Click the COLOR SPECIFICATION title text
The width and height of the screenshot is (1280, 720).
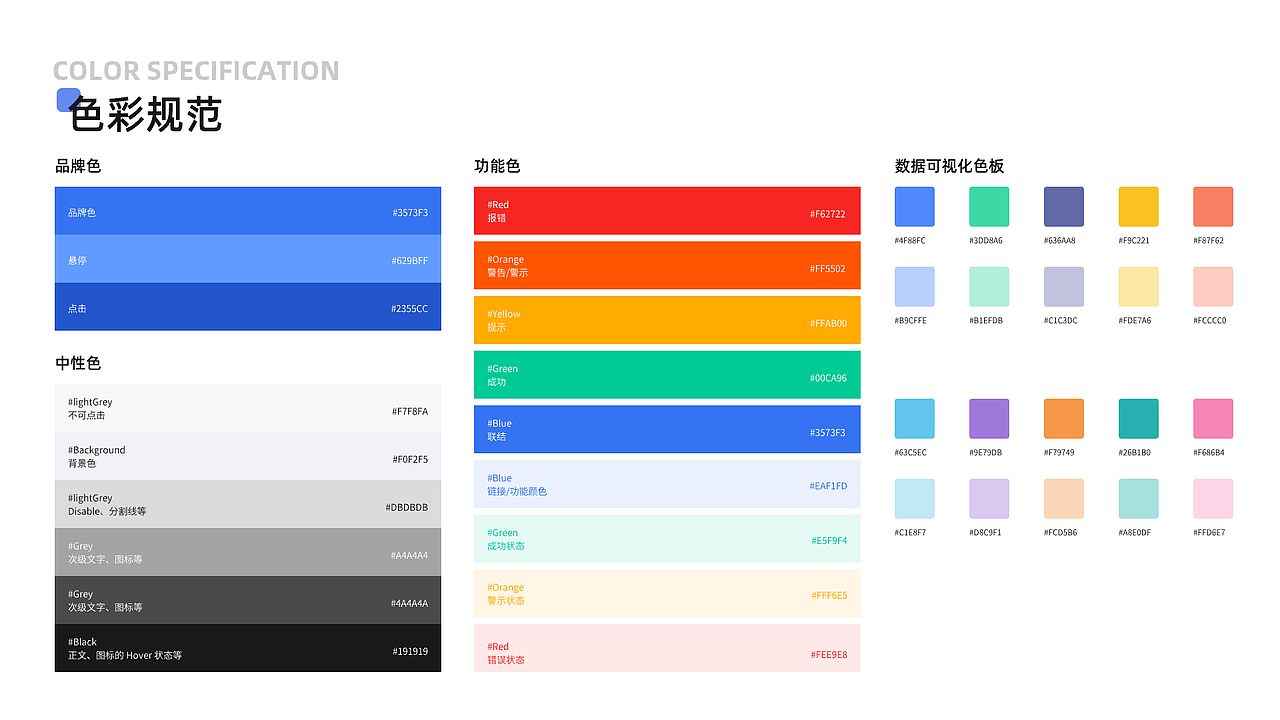[196, 70]
